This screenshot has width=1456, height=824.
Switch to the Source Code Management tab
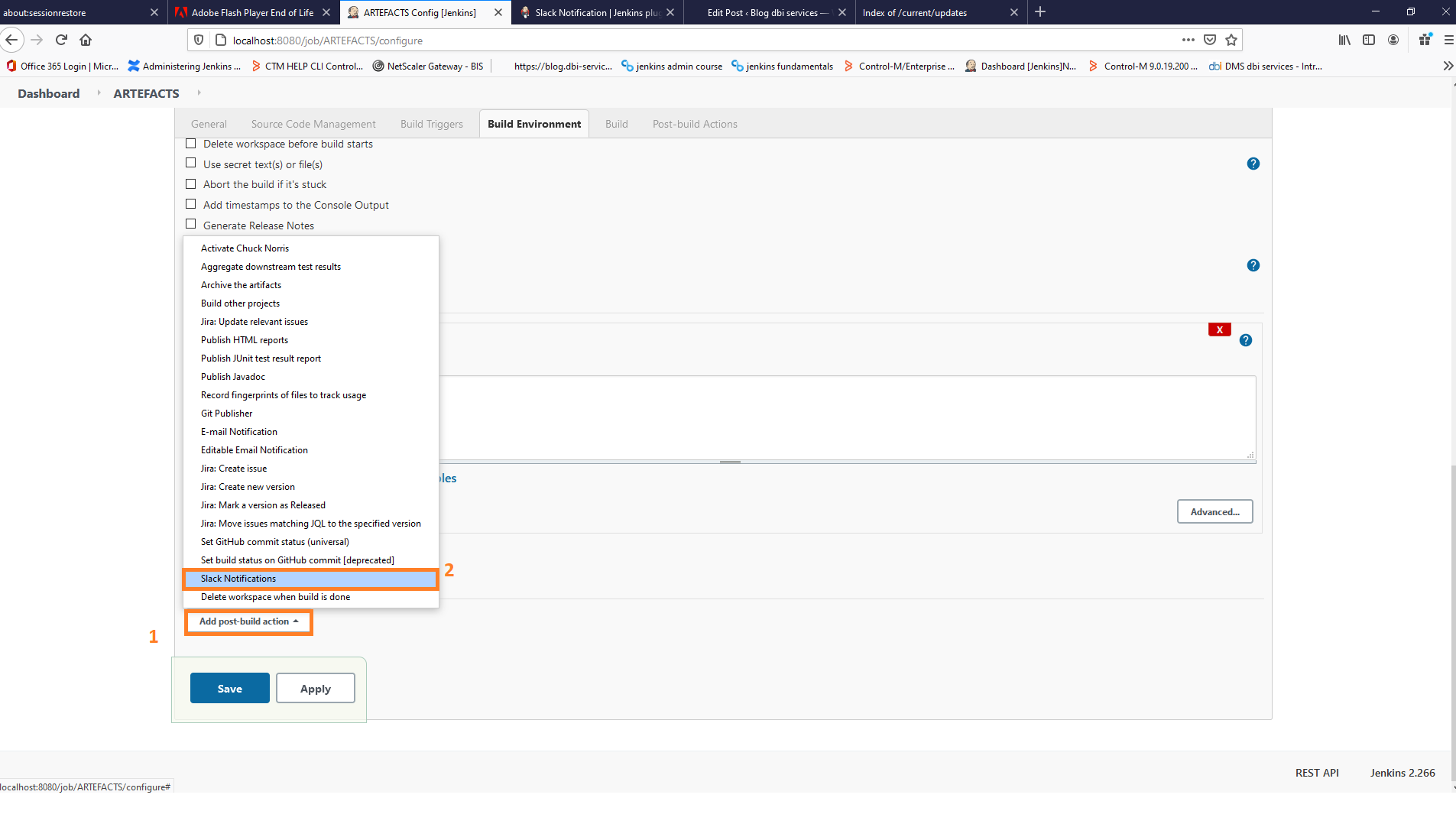click(x=313, y=124)
